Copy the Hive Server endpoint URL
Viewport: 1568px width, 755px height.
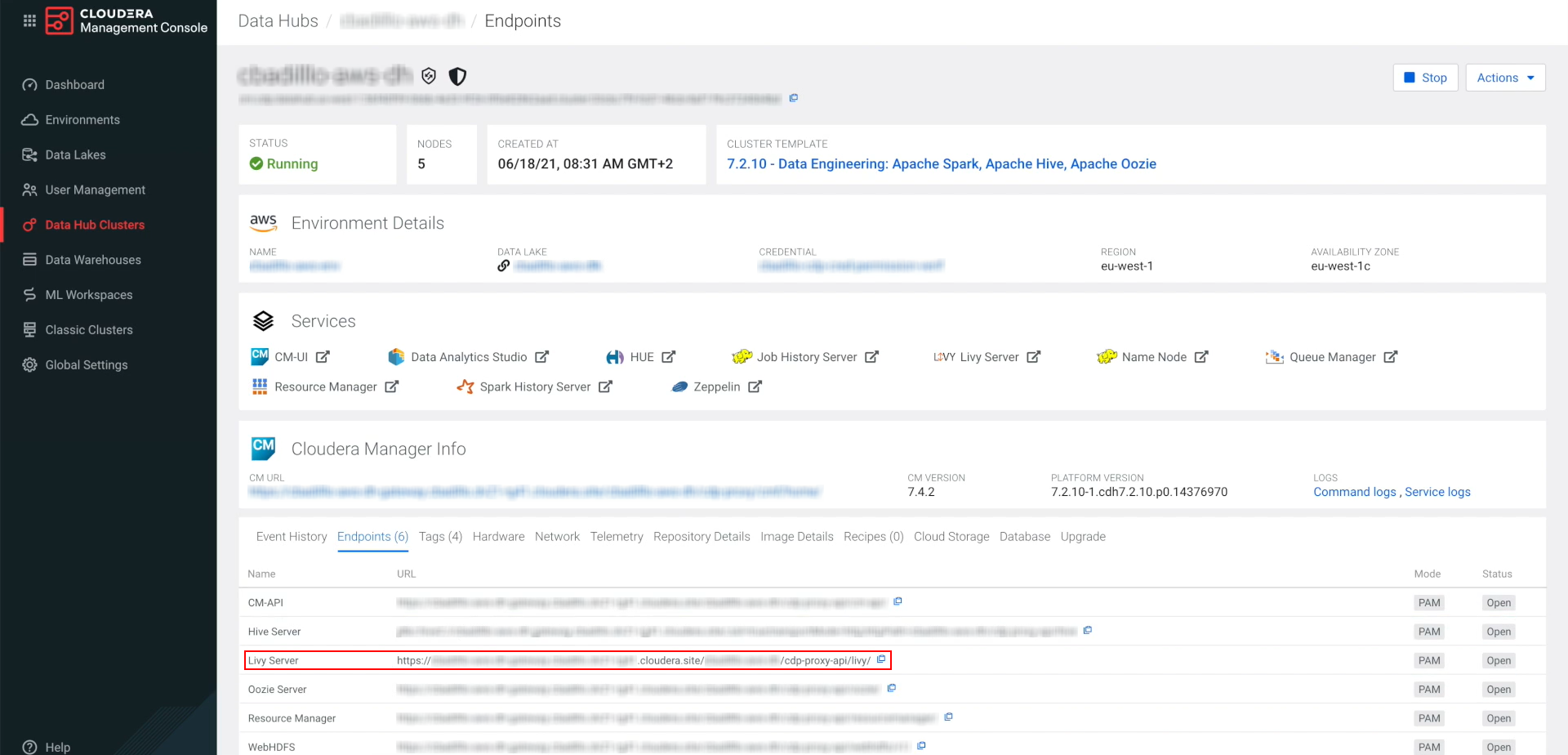click(1088, 630)
